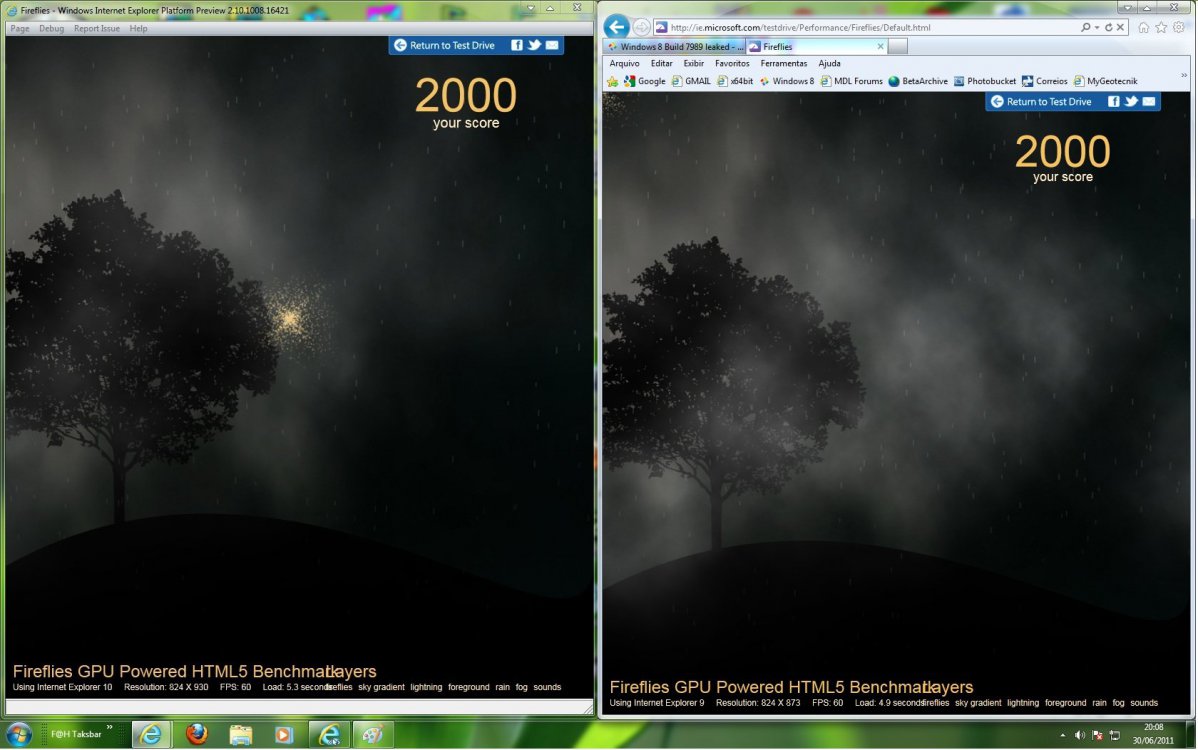
Task: Open the Report Issue menu
Action: point(96,28)
